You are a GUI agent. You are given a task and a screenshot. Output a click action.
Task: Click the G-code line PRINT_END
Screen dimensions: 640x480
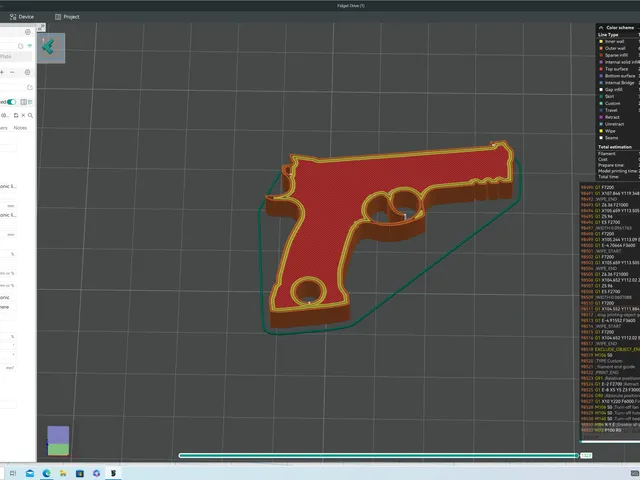click(610, 373)
